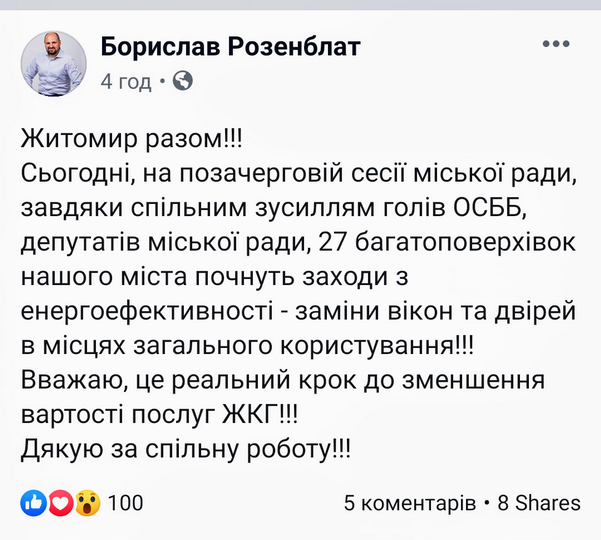601x540 pixels.
Task: Open the "5 коментарів" comments link
Action: [x=409, y=503]
